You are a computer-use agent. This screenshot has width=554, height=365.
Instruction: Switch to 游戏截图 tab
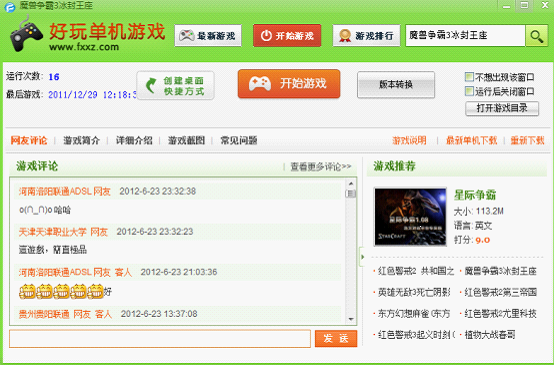pos(186,140)
